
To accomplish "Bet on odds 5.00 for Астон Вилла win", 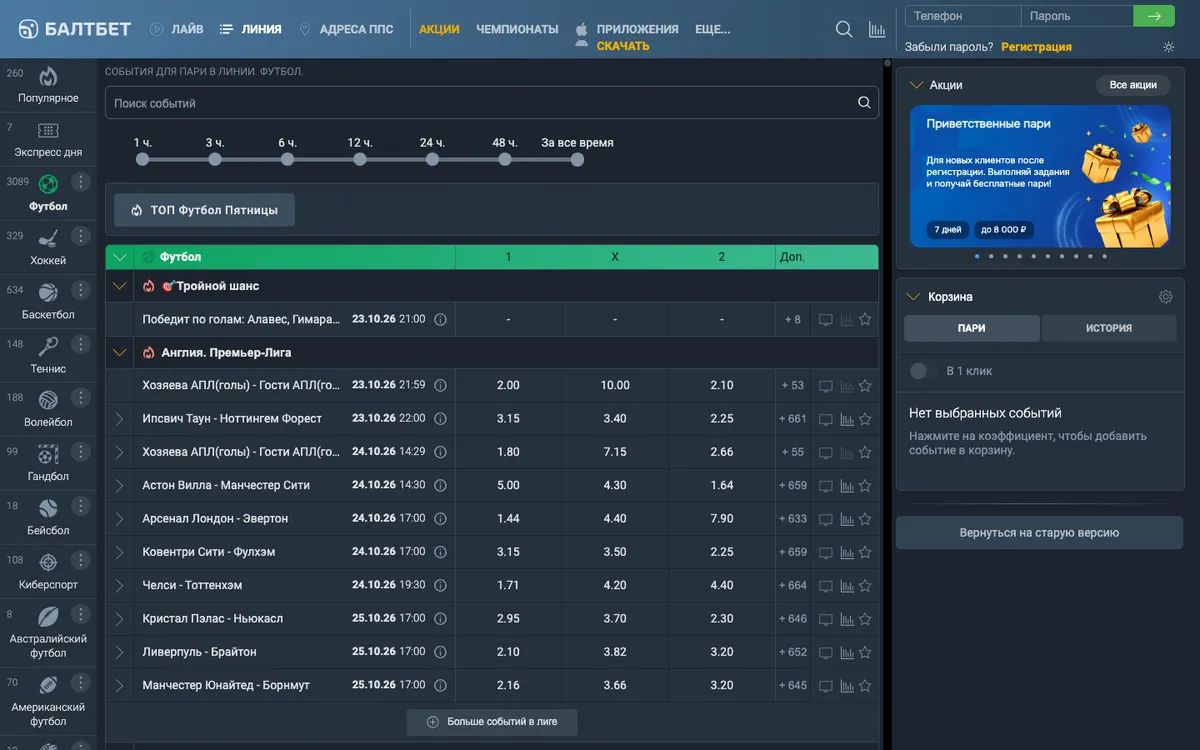I will coord(508,486).
